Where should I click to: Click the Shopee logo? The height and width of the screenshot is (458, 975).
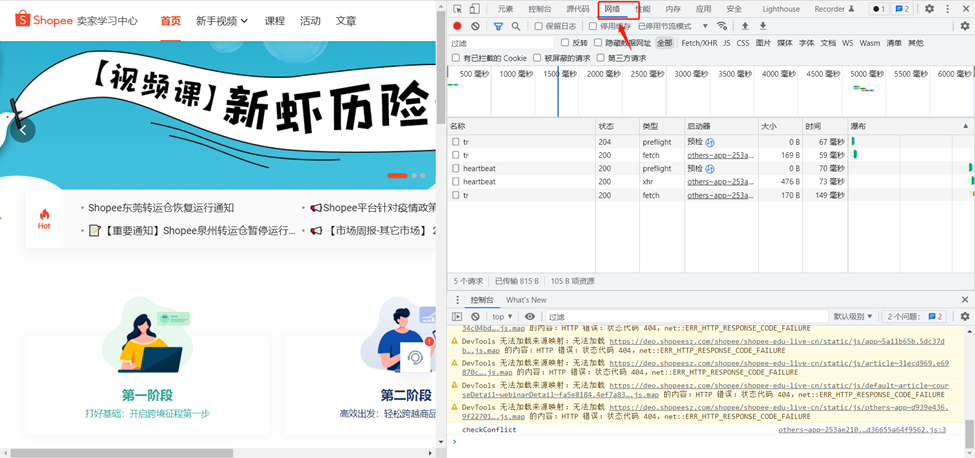pyautogui.click(x=44, y=21)
